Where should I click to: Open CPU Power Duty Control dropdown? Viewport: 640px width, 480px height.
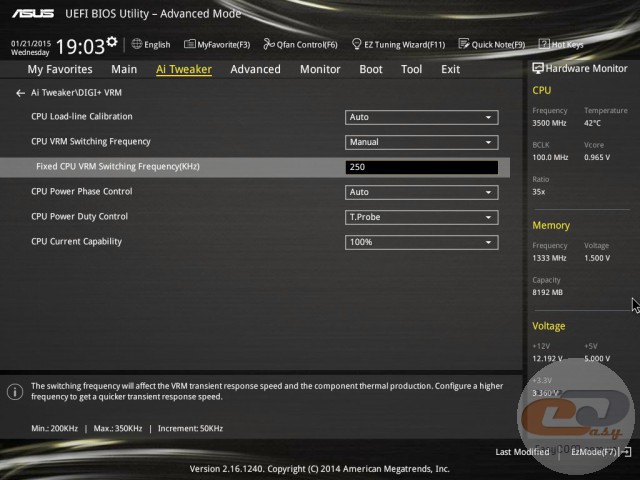422,217
